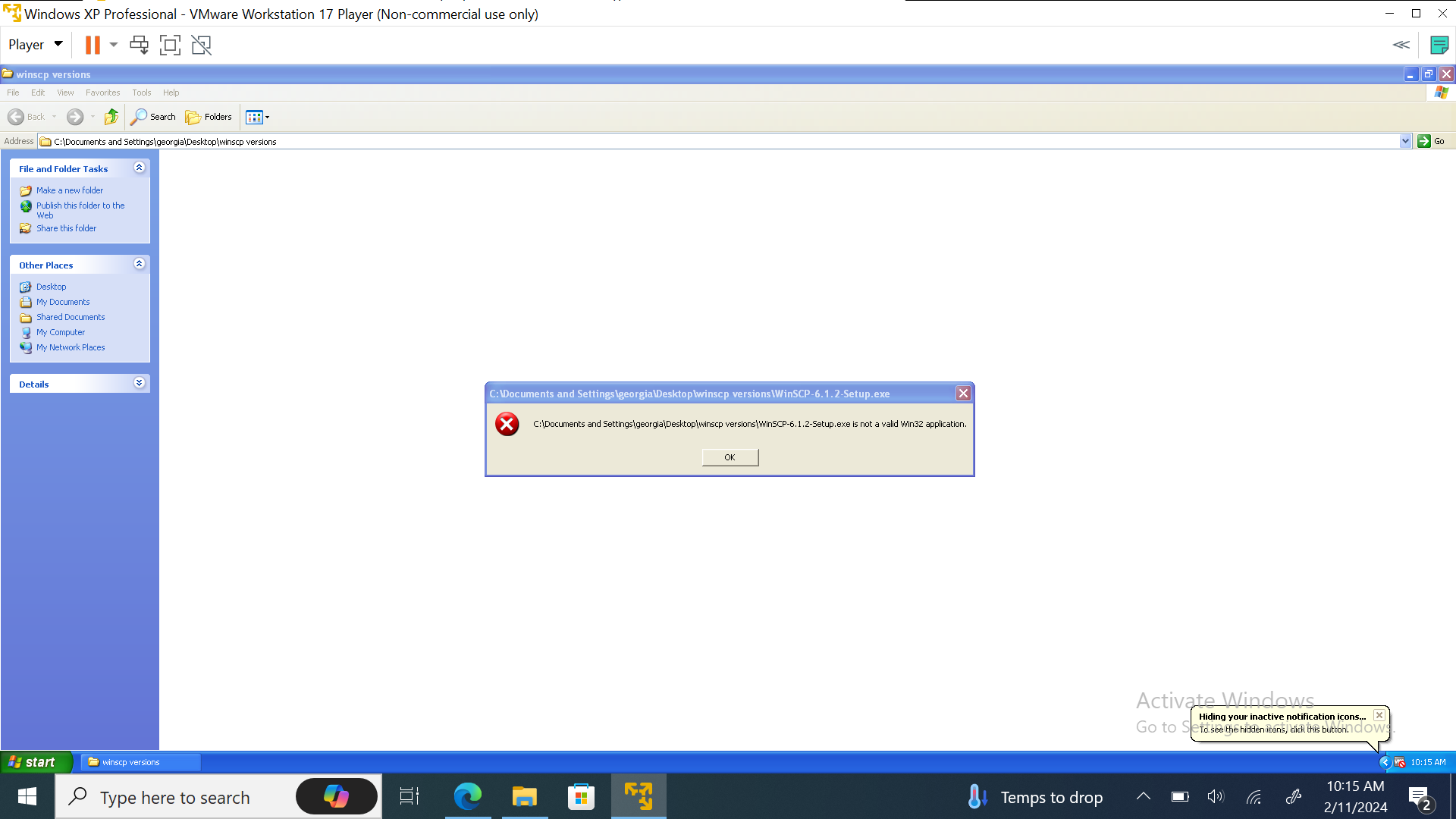Click VMware unity mode icon
This screenshot has width=1456, height=819.
click(x=201, y=45)
